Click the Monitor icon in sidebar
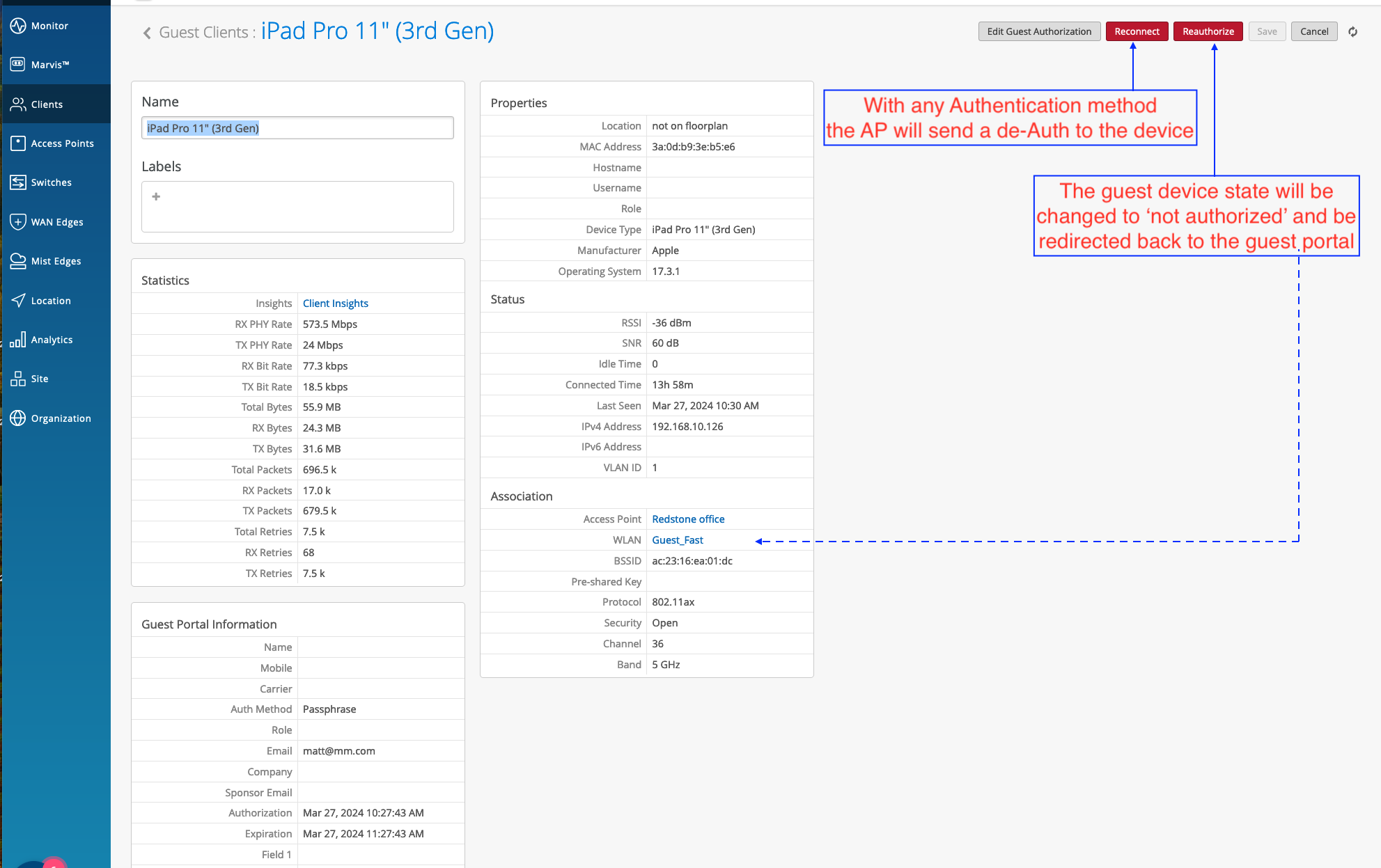This screenshot has height=868, width=1381. pos(18,26)
